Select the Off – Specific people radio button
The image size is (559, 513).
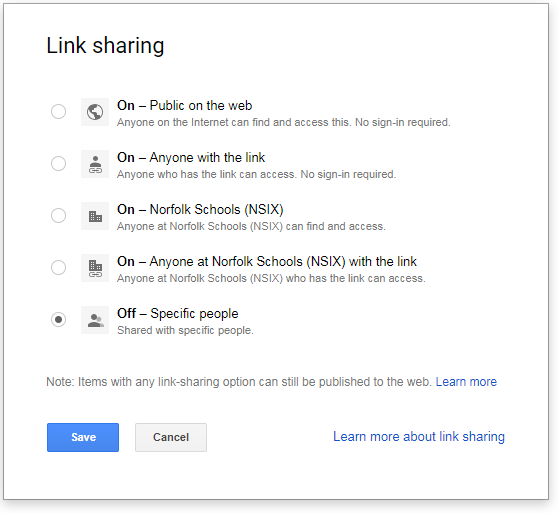point(58,319)
